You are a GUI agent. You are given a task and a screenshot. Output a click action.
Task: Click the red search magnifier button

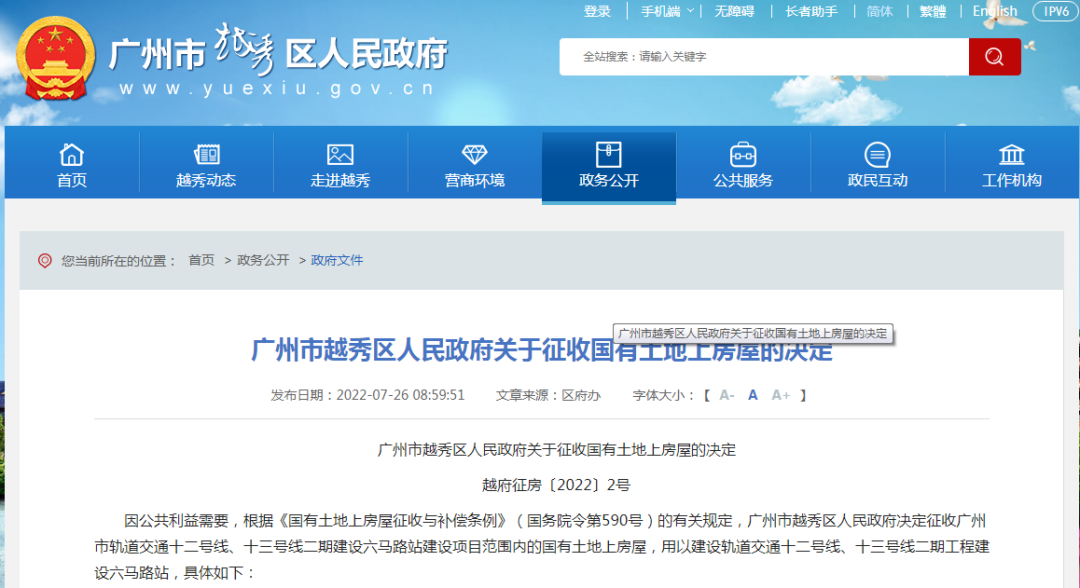994,57
